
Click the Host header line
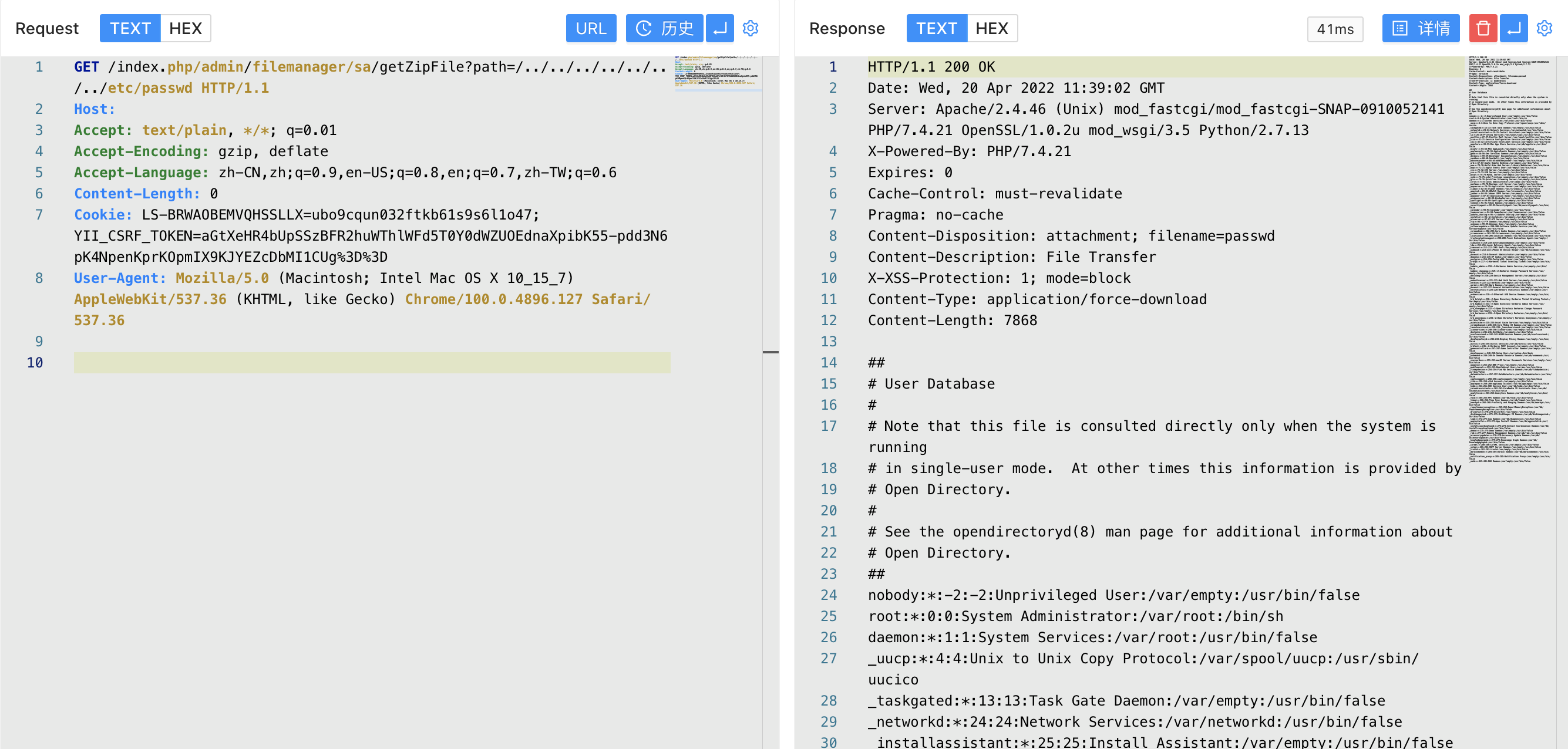tap(95, 109)
